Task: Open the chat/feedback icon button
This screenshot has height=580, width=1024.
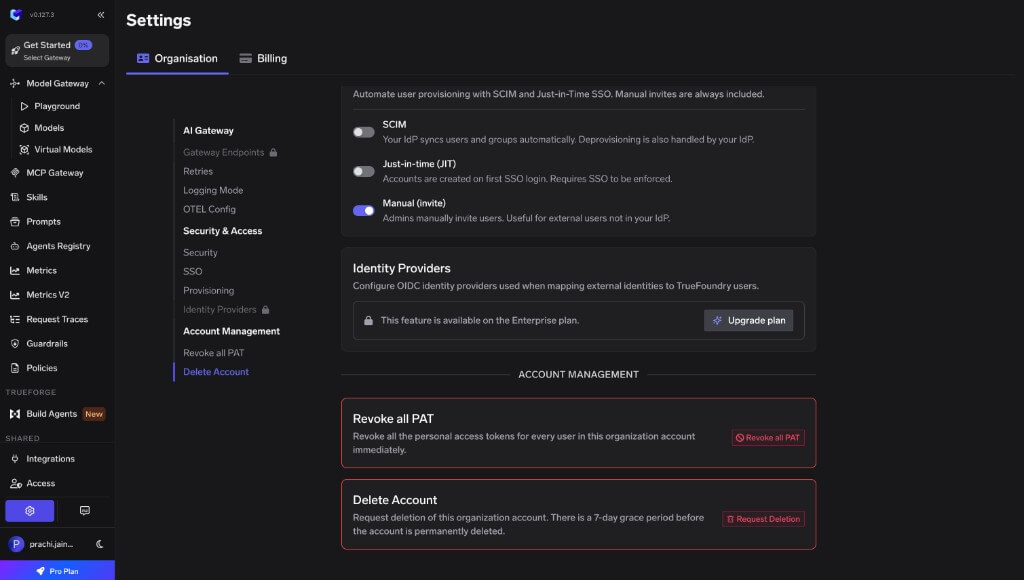Action: tap(85, 511)
